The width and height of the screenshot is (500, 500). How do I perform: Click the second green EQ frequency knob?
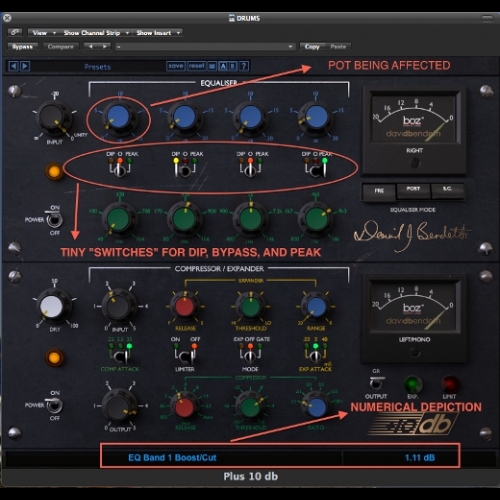coord(184,218)
